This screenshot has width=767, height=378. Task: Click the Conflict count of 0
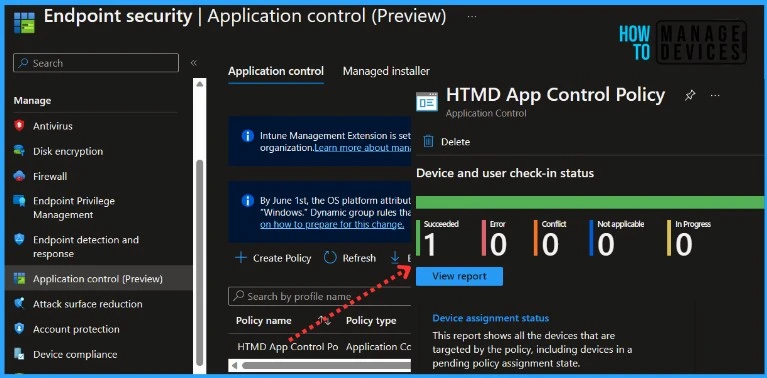550,244
